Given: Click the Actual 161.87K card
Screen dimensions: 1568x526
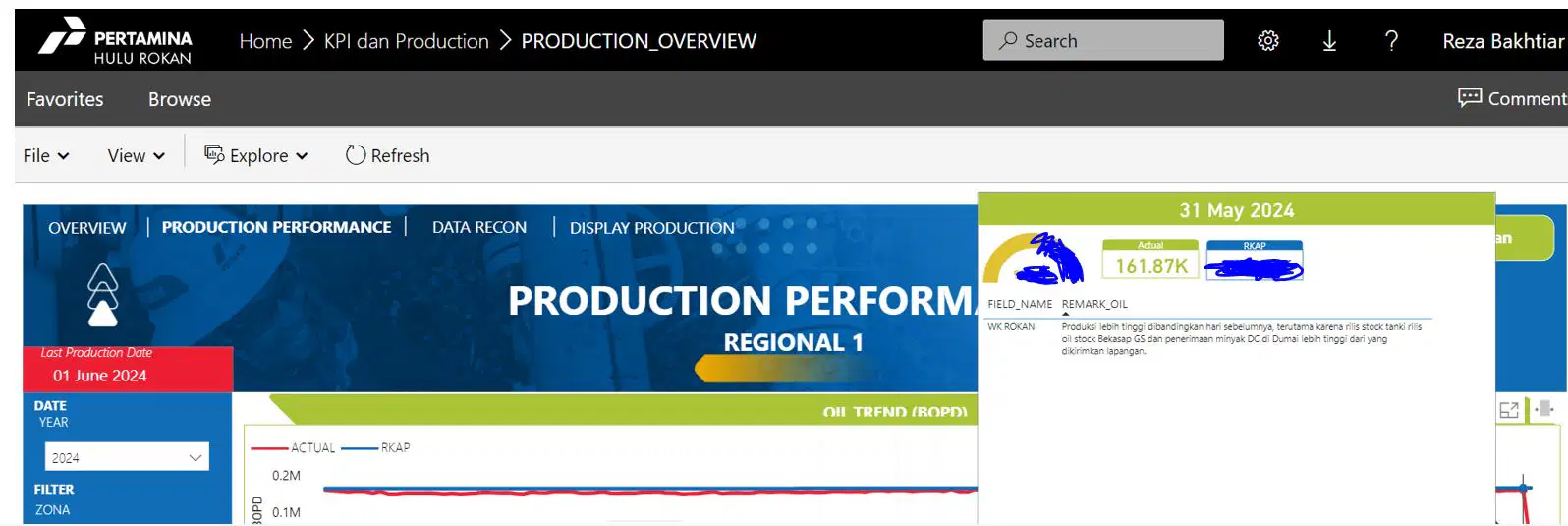Looking at the screenshot, I should point(1150,261).
